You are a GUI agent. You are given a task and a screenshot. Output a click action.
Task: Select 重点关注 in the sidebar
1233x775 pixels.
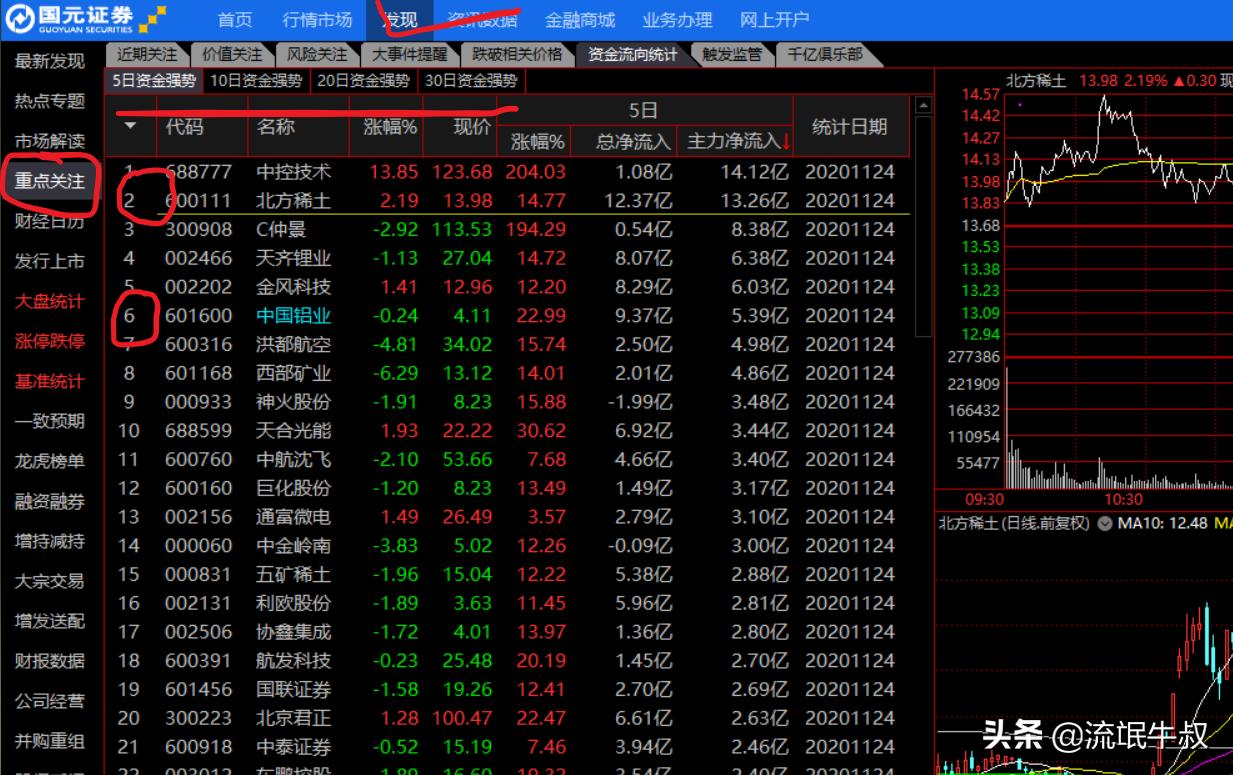[50, 181]
